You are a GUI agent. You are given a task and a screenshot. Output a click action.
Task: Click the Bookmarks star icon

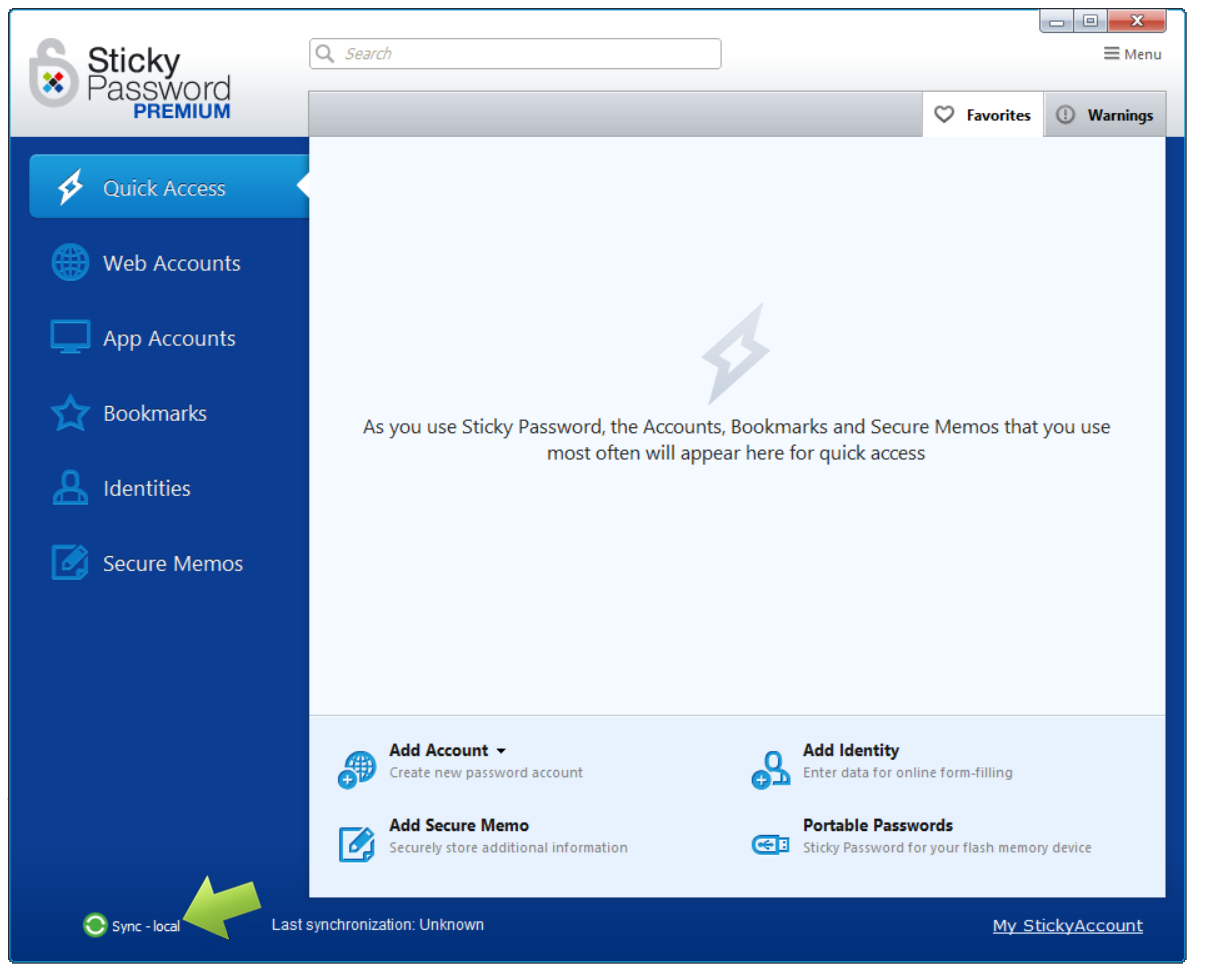70,413
